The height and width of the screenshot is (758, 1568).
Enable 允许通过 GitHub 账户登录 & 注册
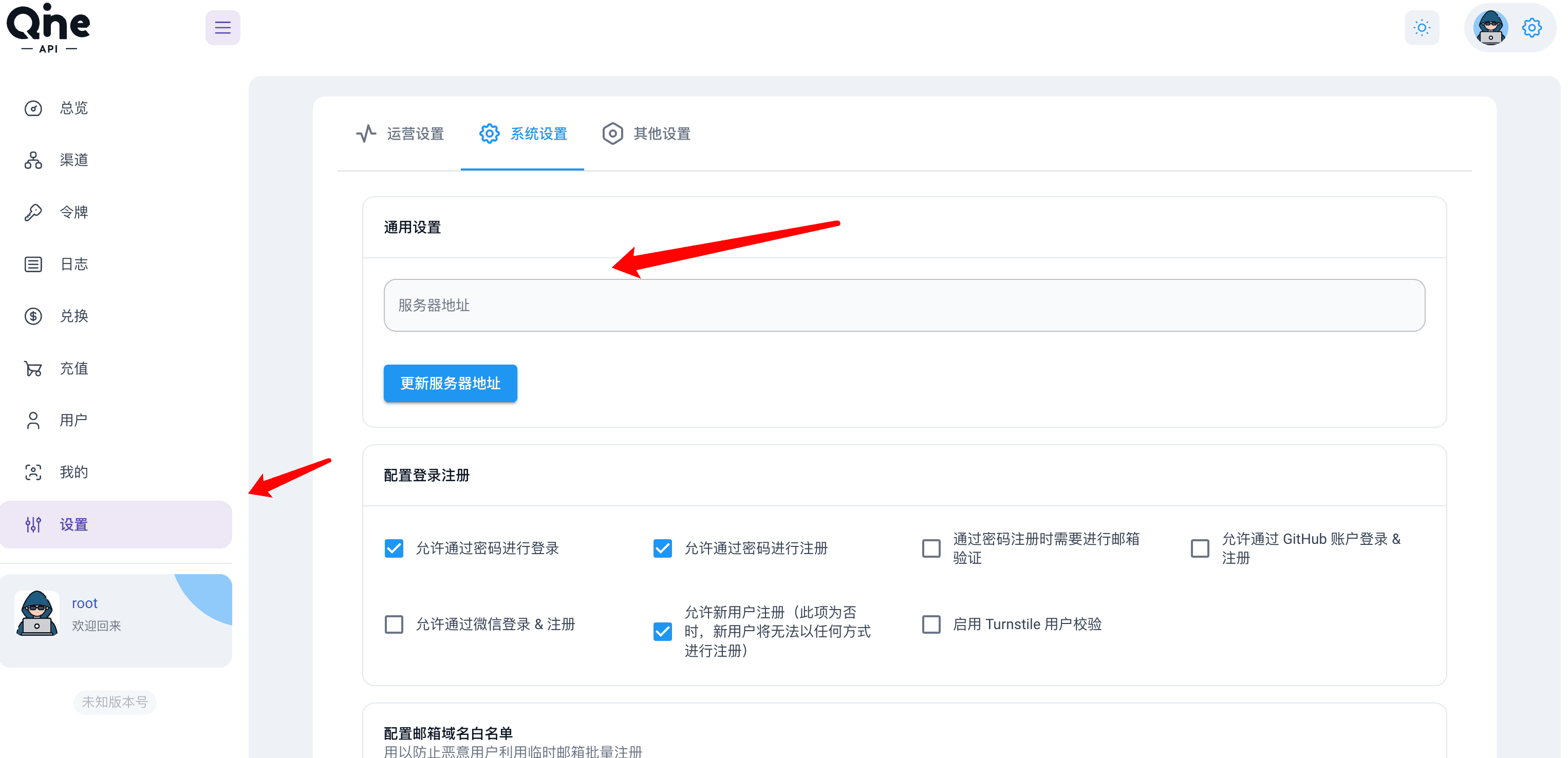(1199, 549)
